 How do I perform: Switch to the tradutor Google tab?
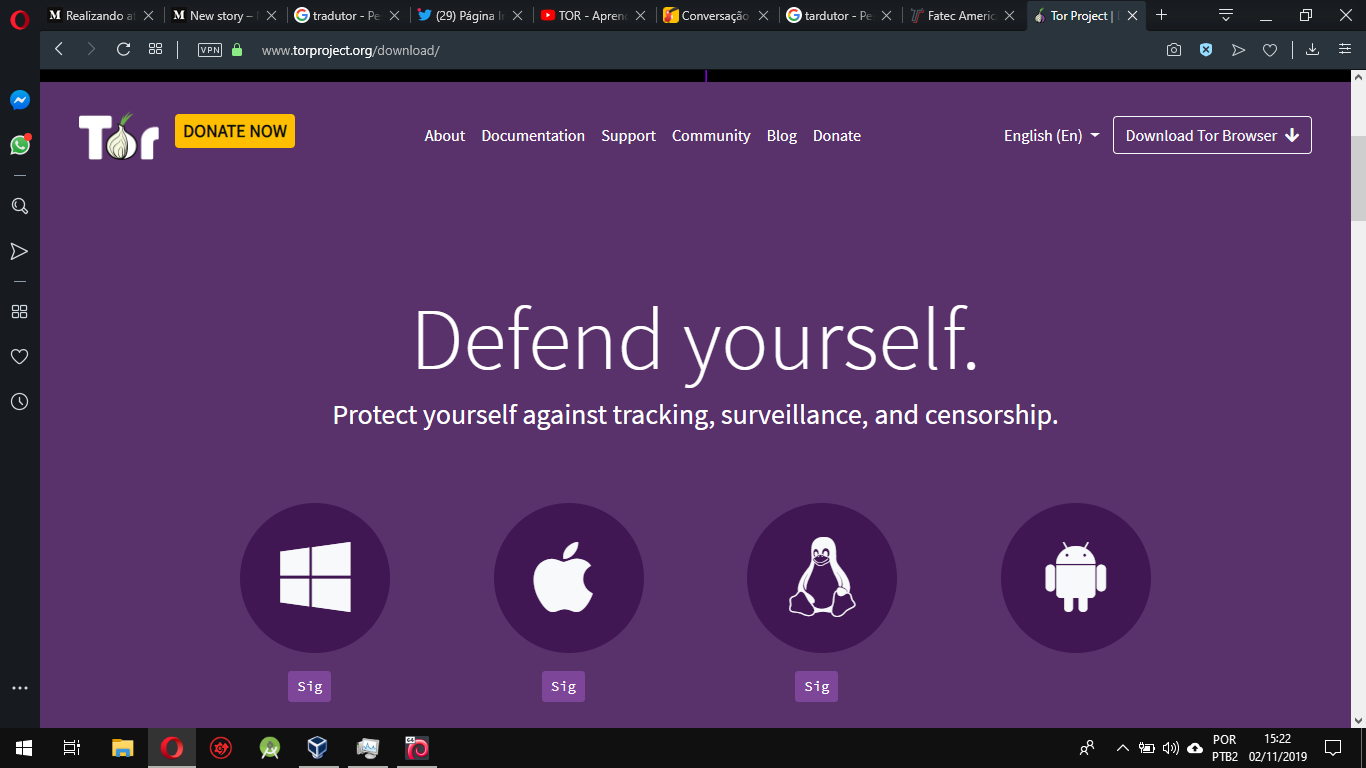(x=346, y=16)
